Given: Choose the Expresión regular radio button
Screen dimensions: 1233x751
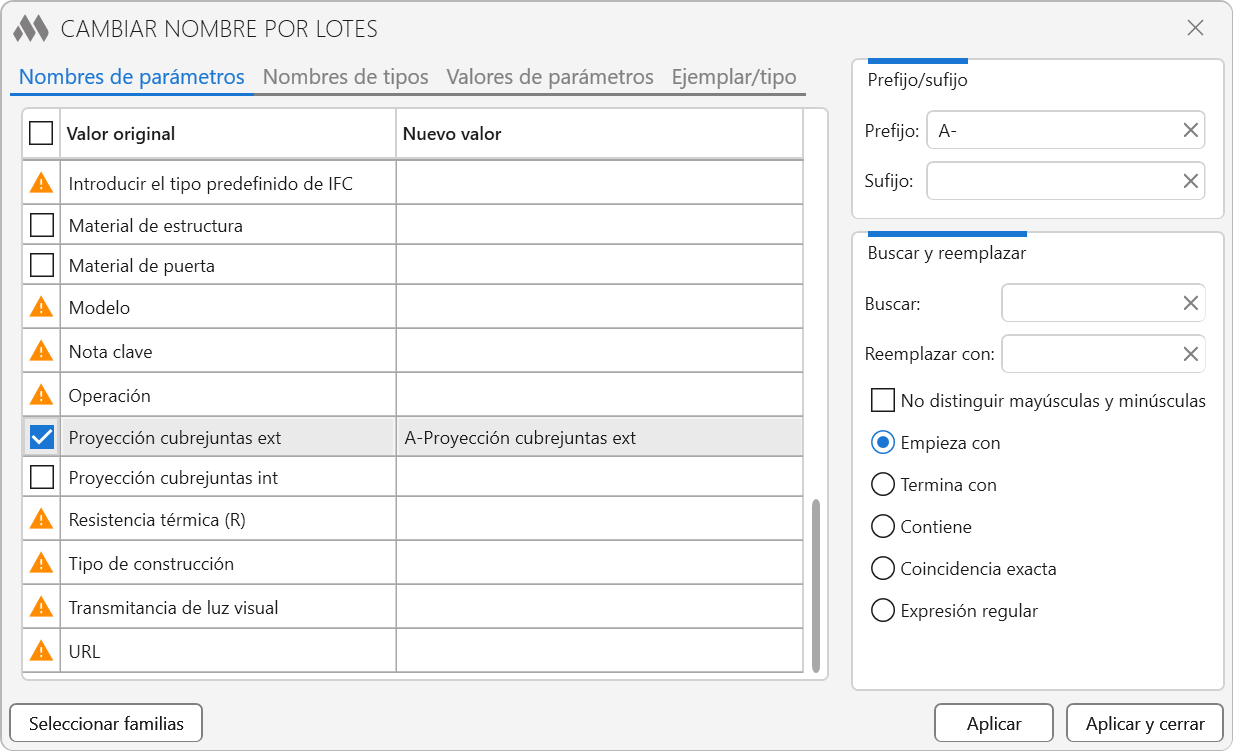Looking at the screenshot, I should (883, 611).
